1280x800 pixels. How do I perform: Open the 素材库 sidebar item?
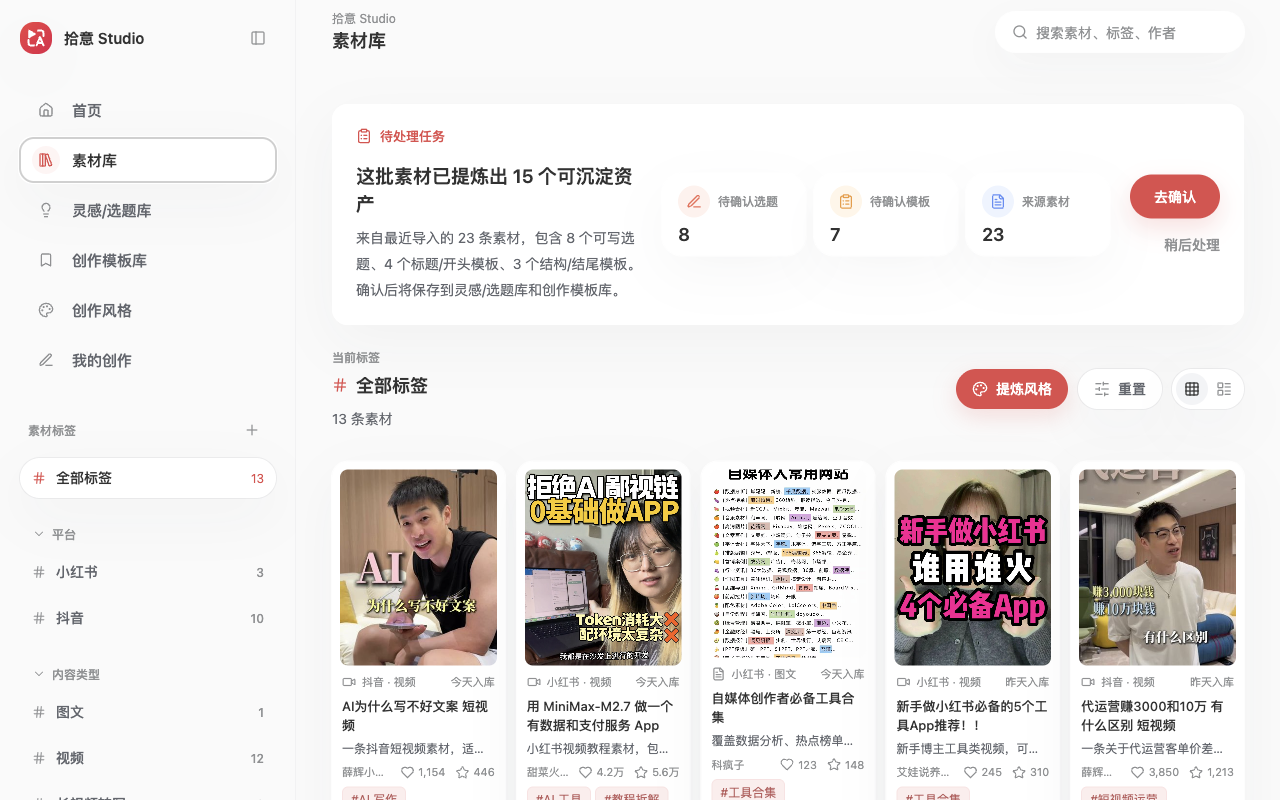point(148,160)
